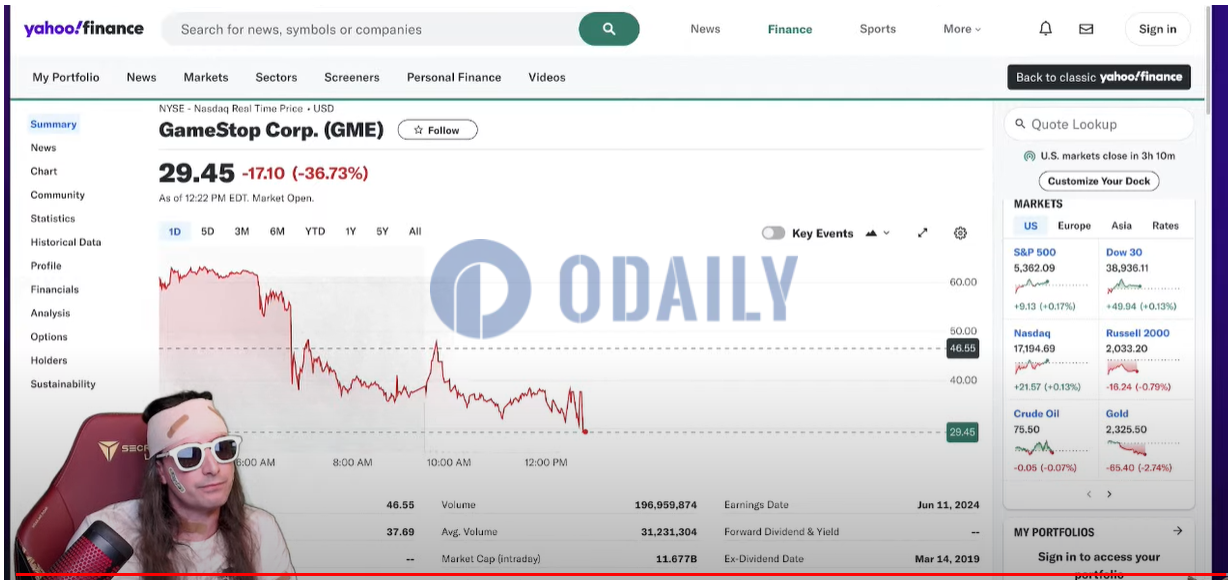
Task: Open the Profile sidebar item
Action: [x=46, y=266]
